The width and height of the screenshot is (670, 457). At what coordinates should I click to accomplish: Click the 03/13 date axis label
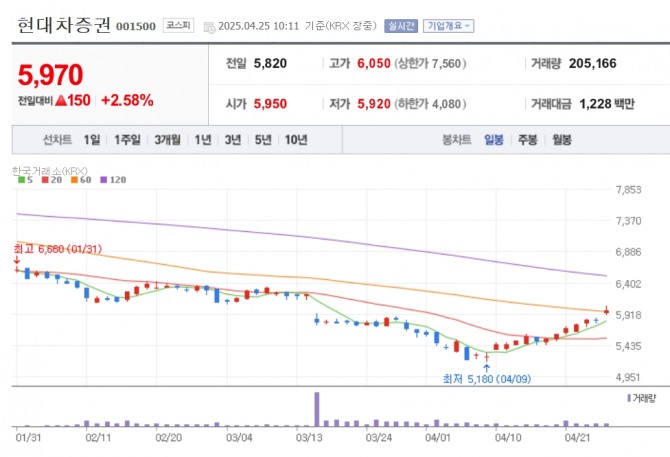tap(309, 438)
